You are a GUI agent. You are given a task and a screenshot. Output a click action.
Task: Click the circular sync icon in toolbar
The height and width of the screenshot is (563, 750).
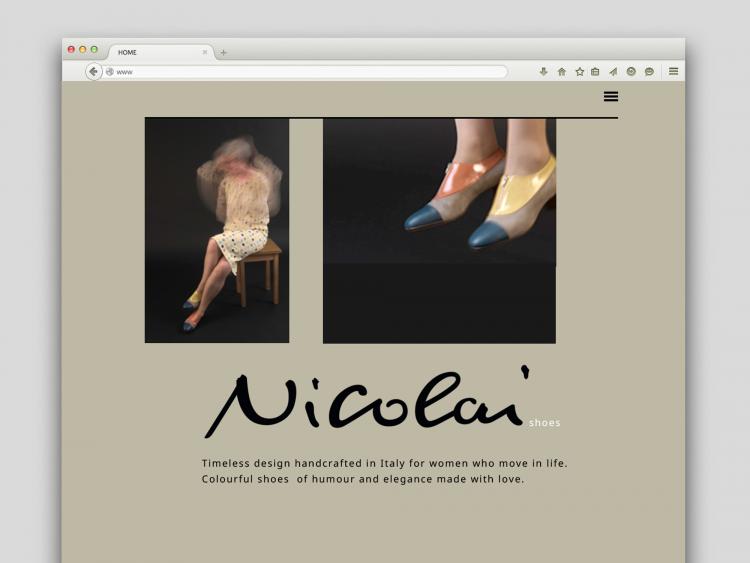pos(631,72)
